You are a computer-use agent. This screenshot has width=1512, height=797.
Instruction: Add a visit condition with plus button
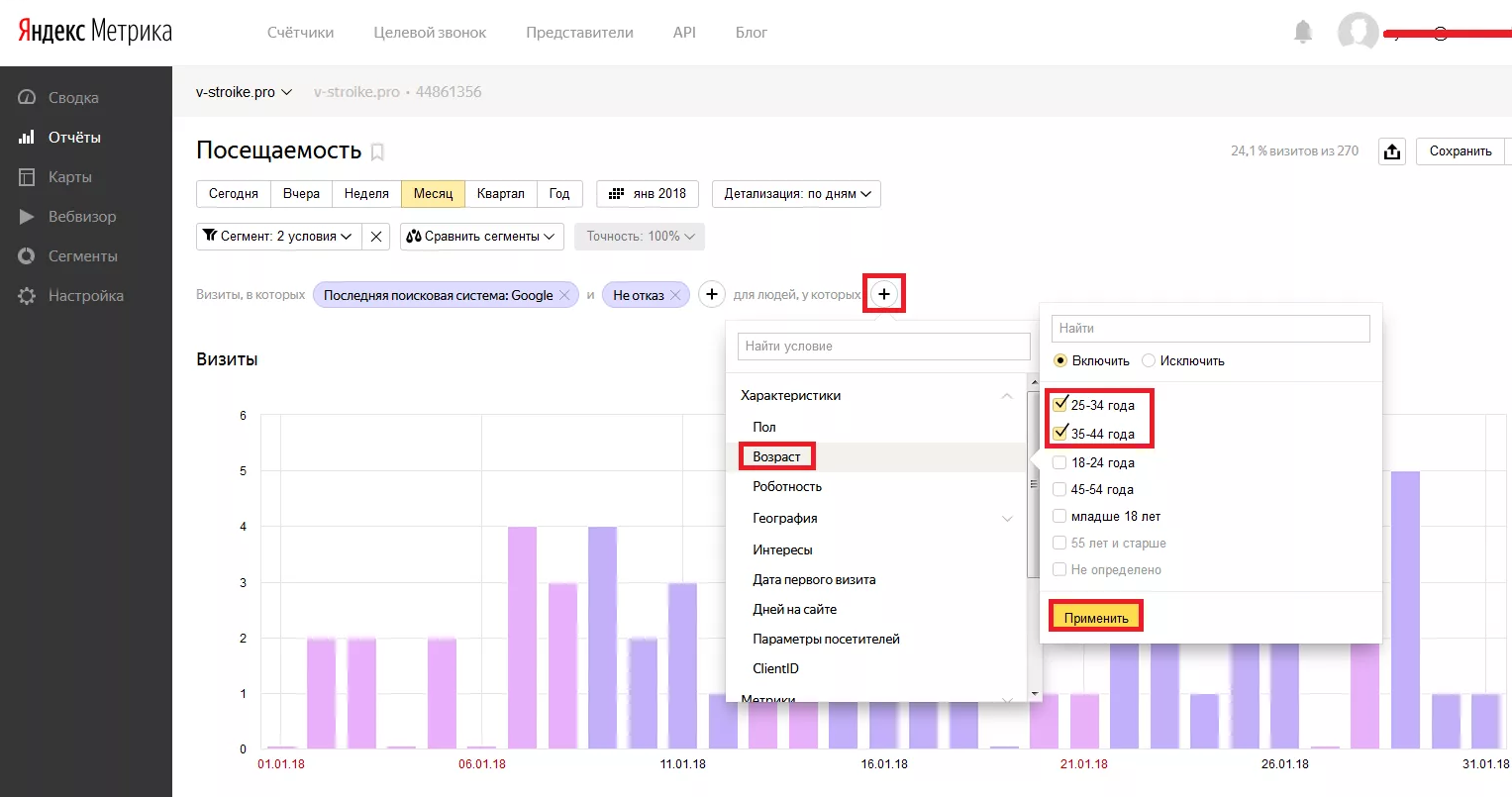point(712,294)
